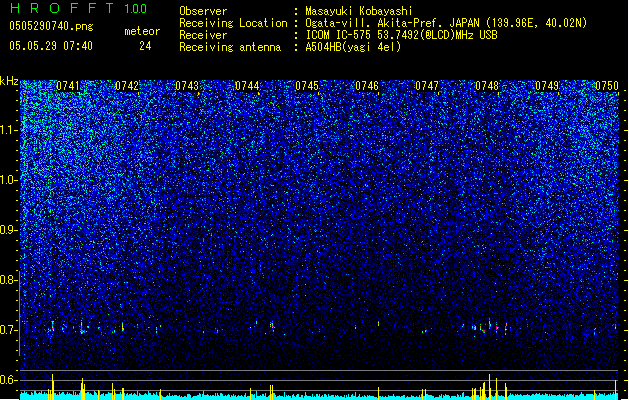Screen dimensions: 629x400
Task: Click the 0746 time marker
Action: click(x=367, y=86)
